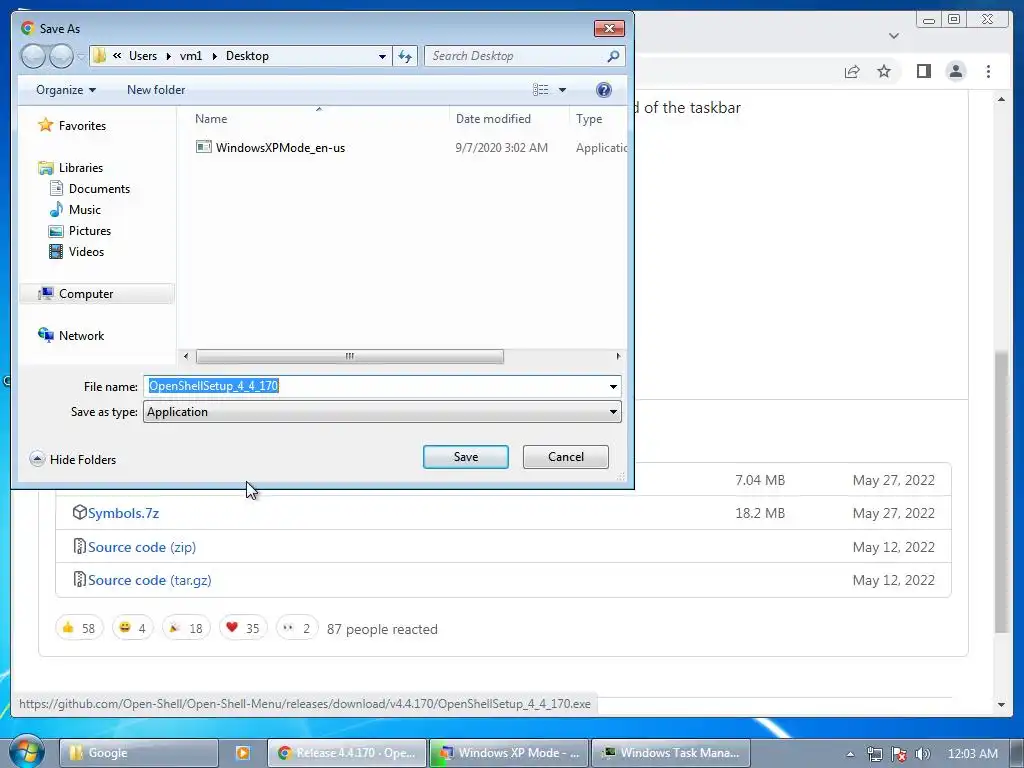Click the volume speaker tray icon

point(922,754)
